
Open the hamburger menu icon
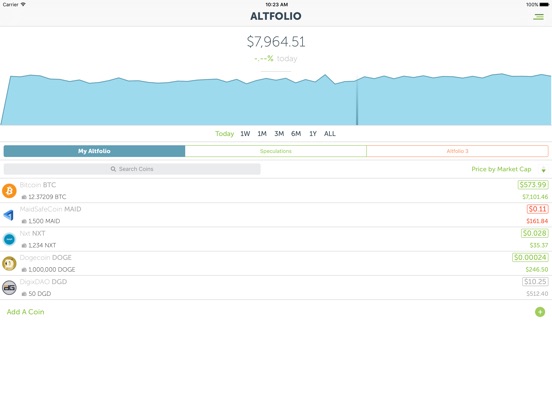click(x=538, y=17)
